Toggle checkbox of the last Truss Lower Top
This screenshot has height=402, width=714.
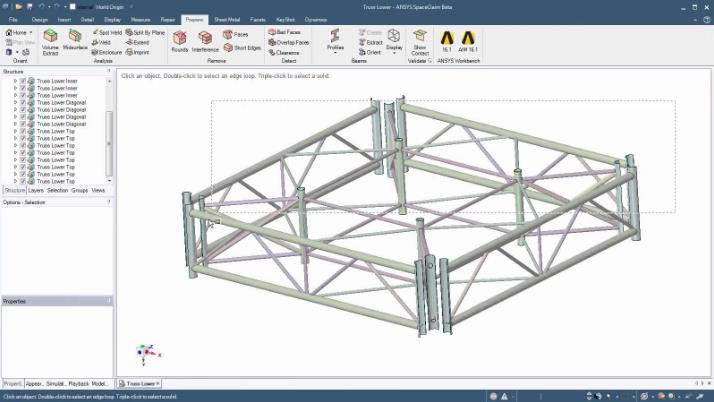coord(22,181)
